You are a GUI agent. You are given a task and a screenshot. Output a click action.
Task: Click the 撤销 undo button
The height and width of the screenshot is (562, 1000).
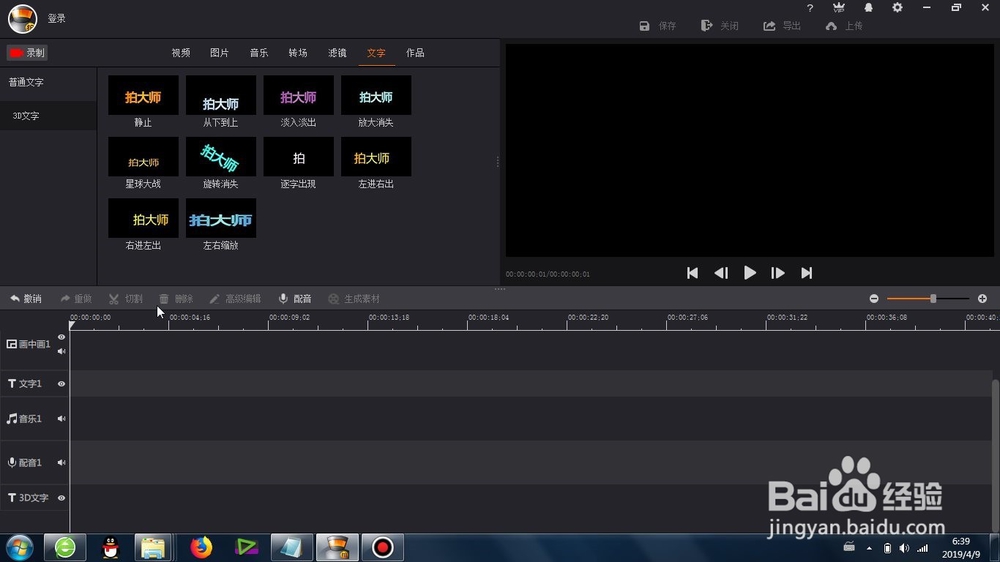tap(26, 299)
